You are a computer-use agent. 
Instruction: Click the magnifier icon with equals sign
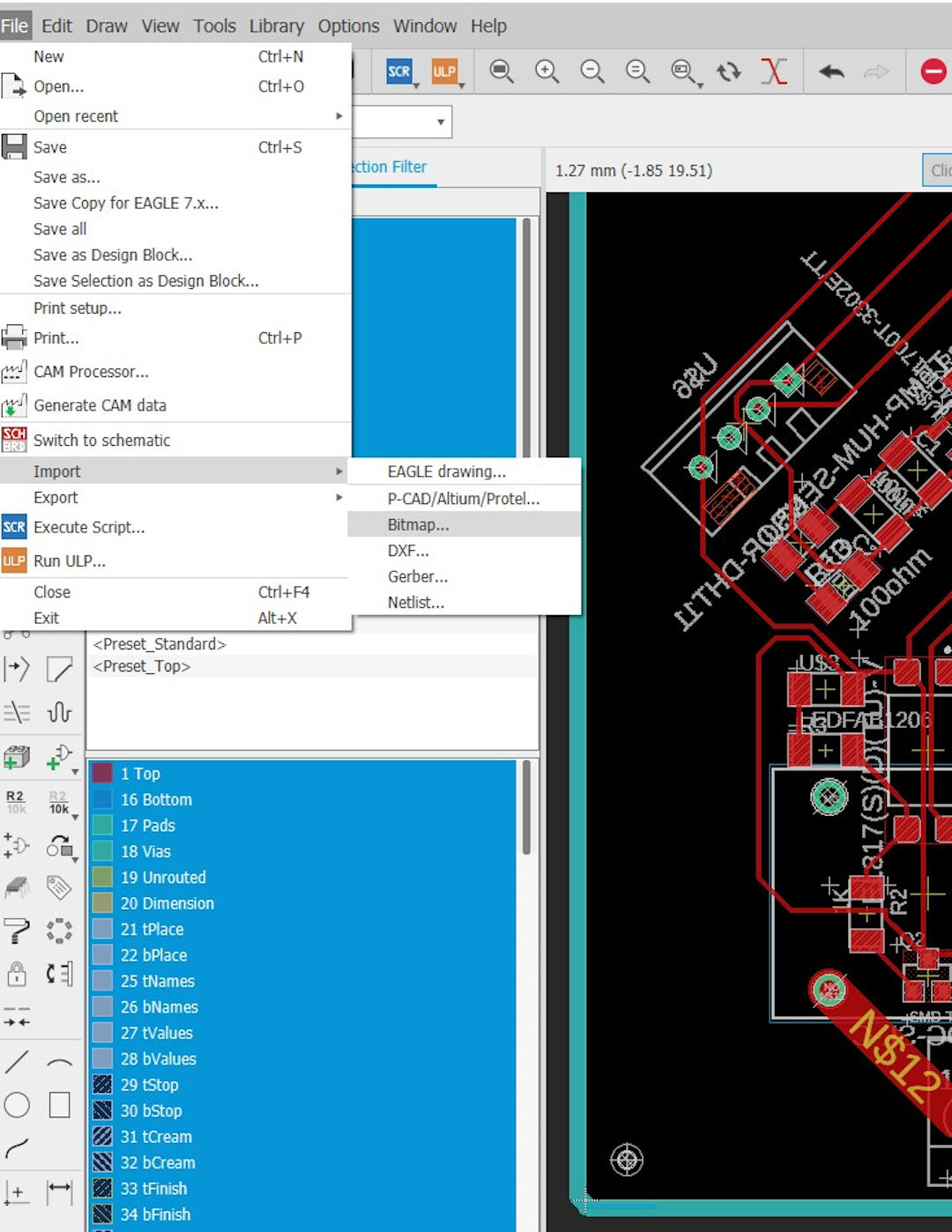click(637, 71)
